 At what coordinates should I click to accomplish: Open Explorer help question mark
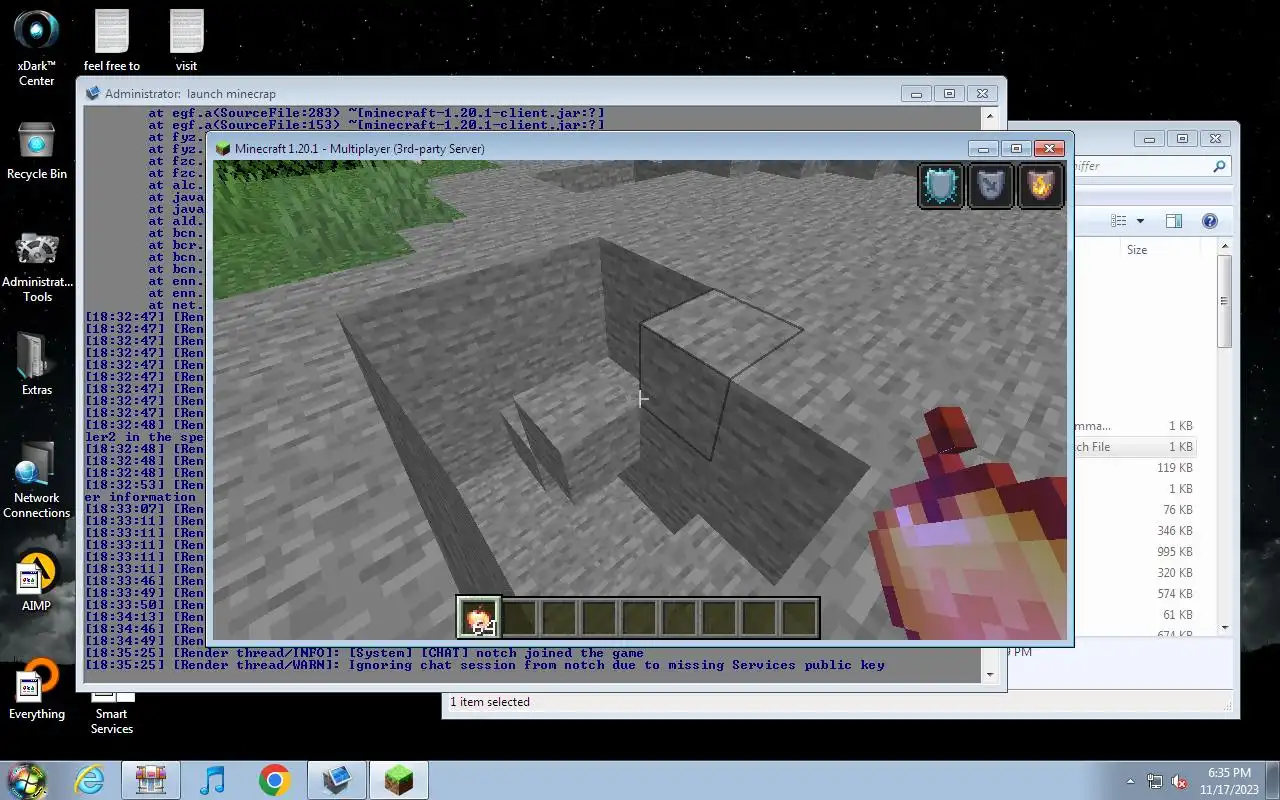(x=1209, y=221)
